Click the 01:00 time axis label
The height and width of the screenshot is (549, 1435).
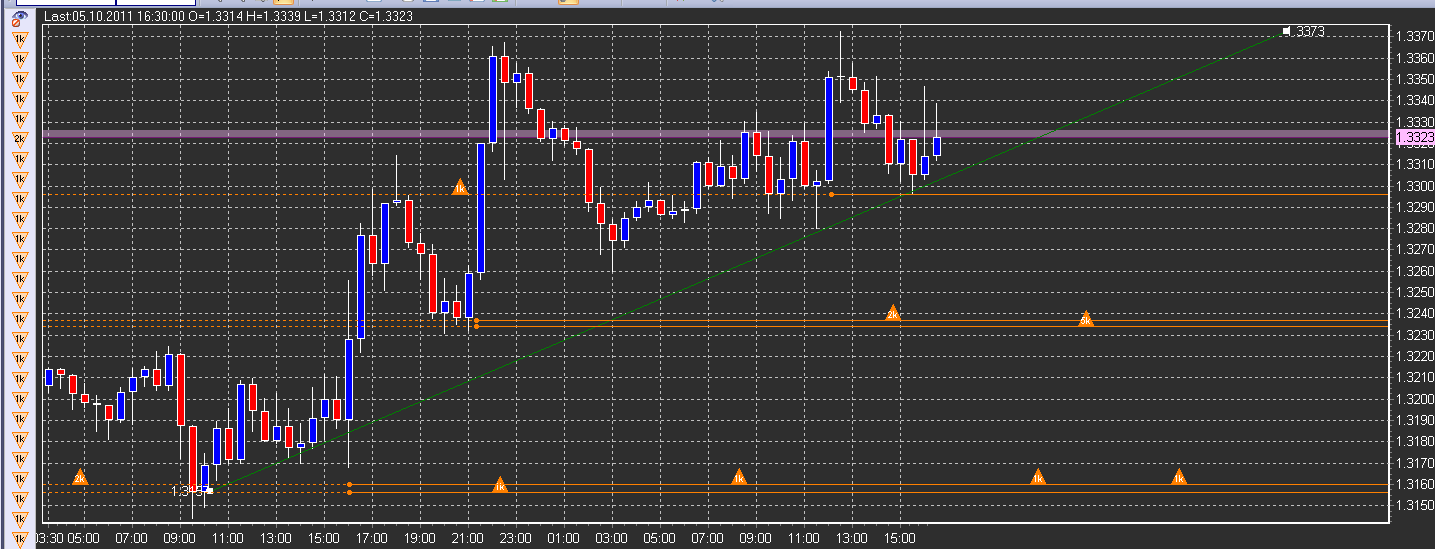(x=563, y=538)
